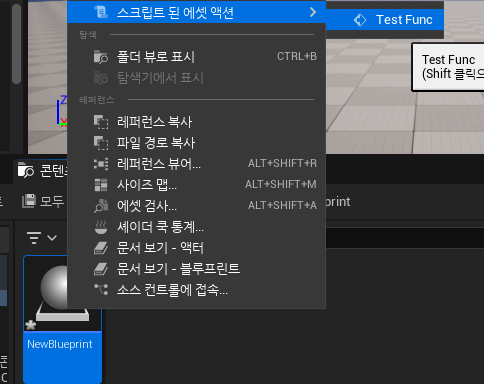Choose 파일 경로 복사
Viewport: 484px width, 384px height.
pyautogui.click(x=196, y=143)
